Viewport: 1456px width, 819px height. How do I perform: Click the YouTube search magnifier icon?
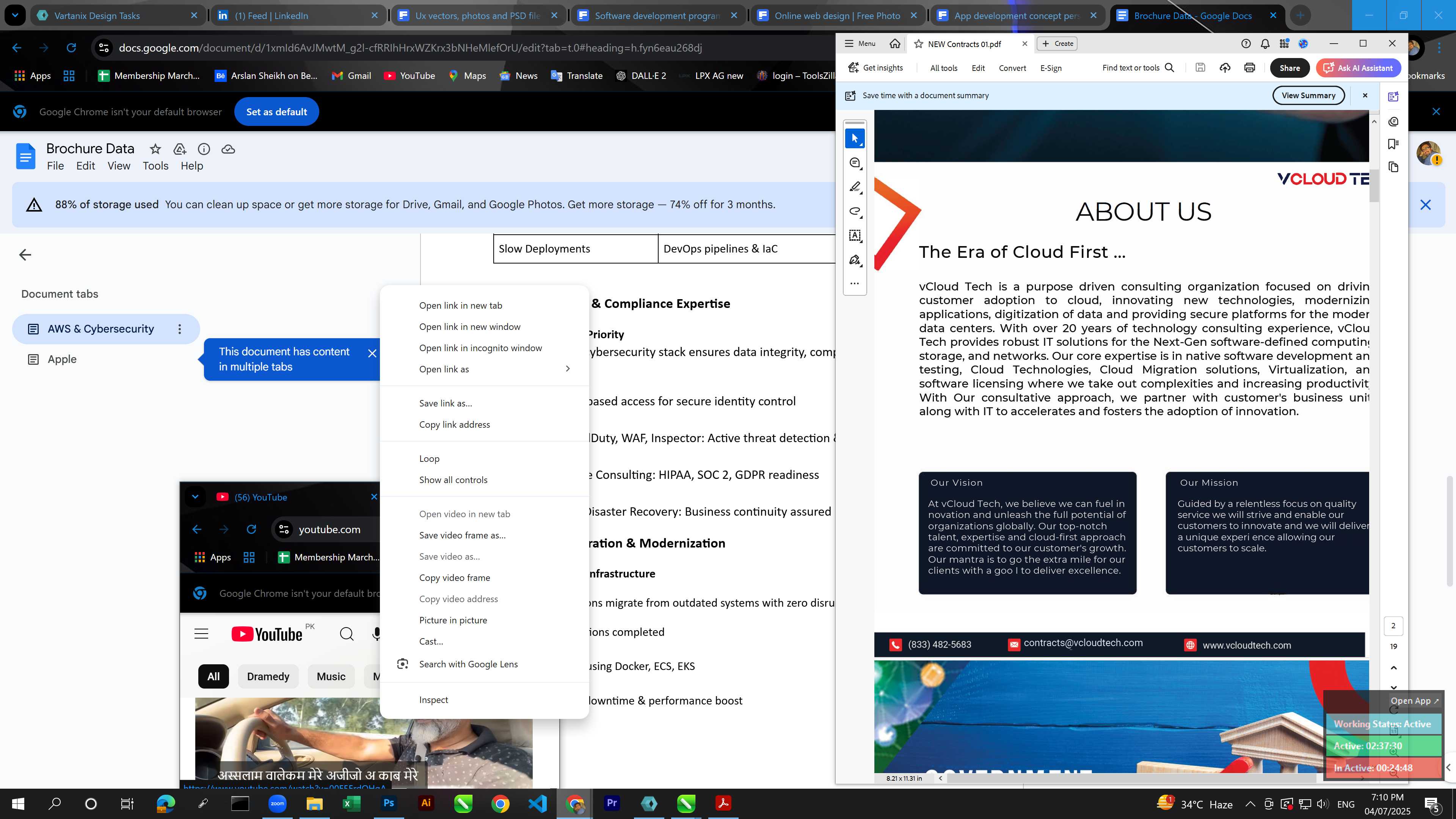tap(347, 634)
